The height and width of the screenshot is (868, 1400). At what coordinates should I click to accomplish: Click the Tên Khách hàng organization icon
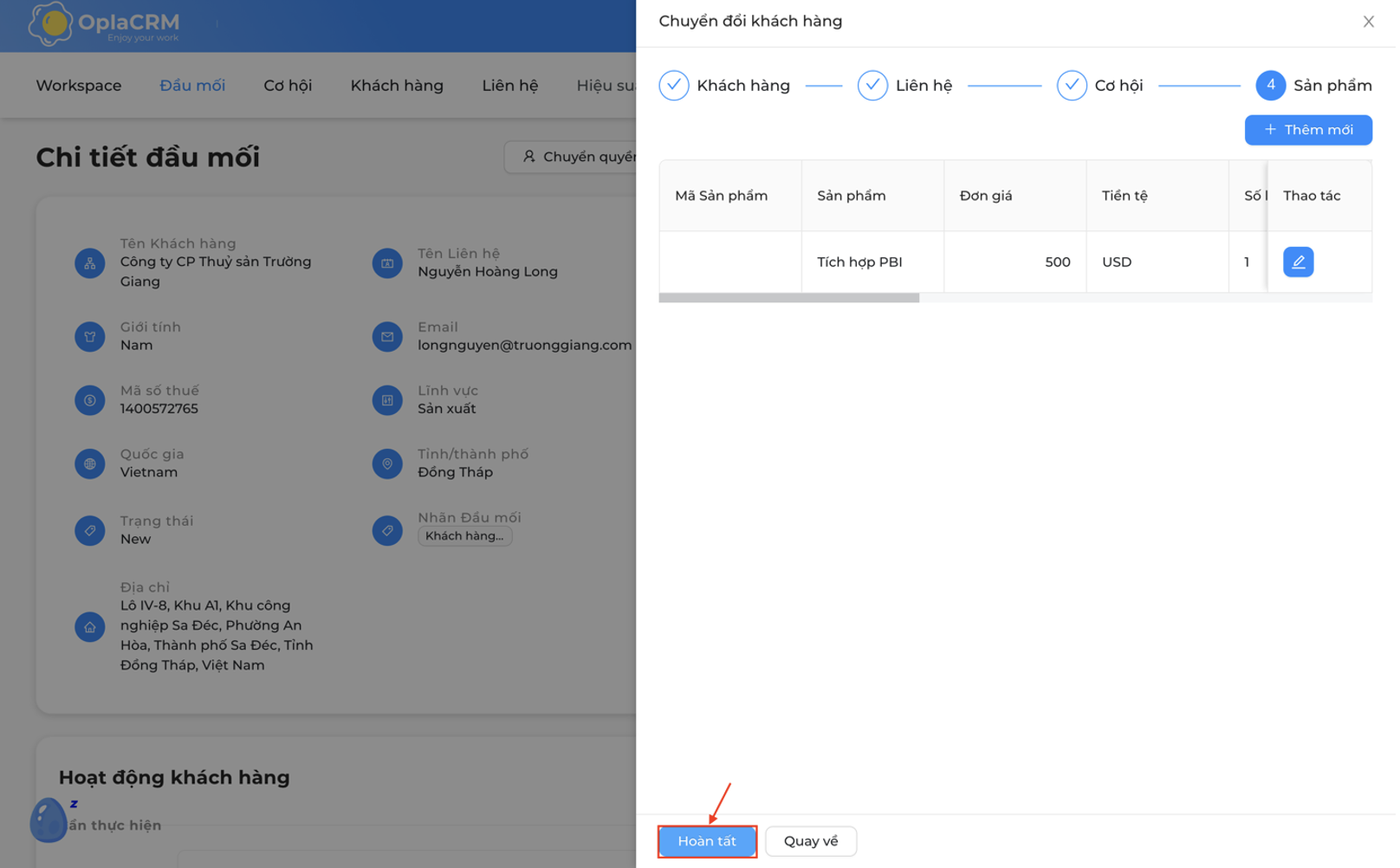90,263
